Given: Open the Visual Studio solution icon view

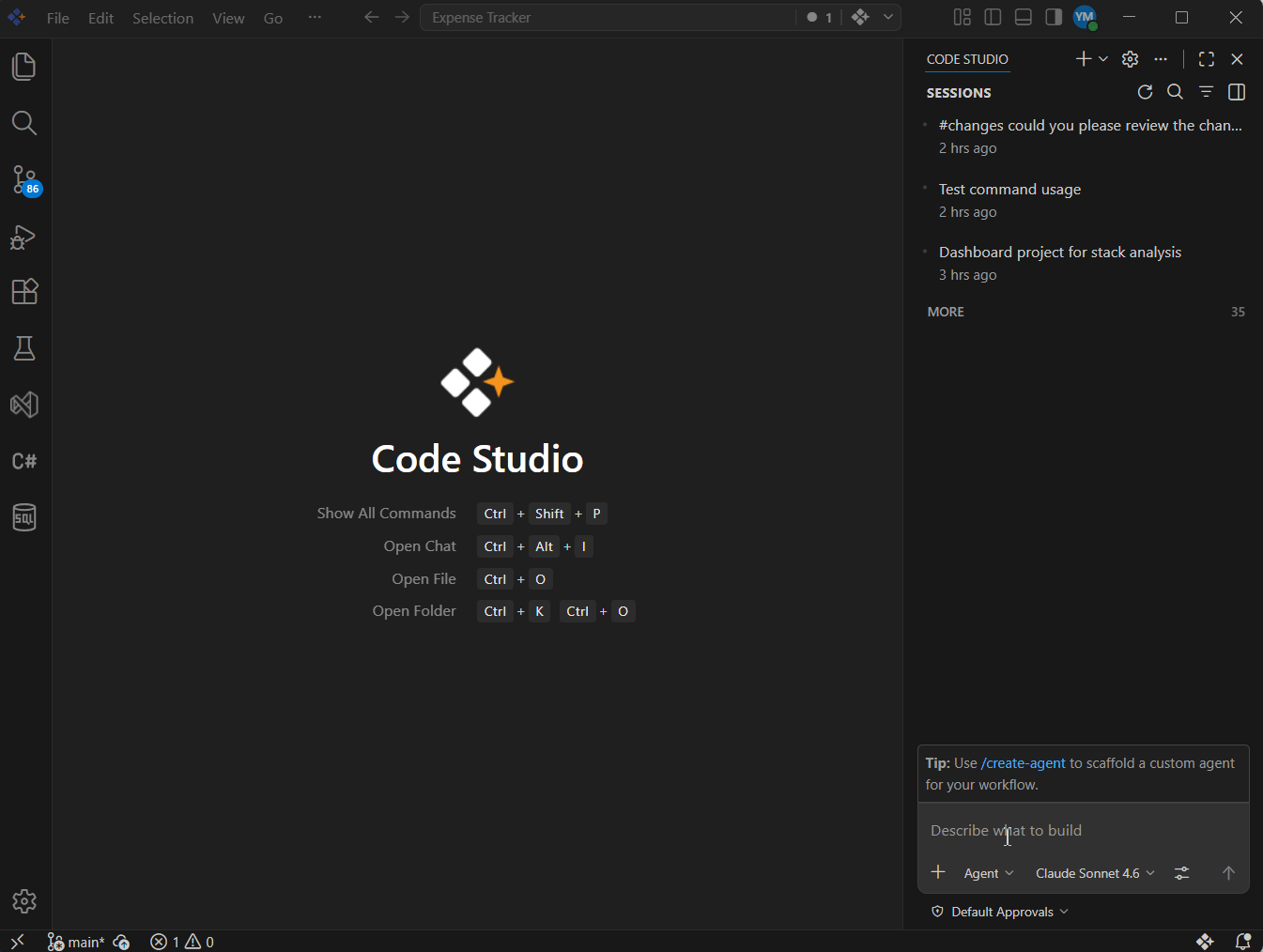Looking at the screenshot, I should pos(24,405).
